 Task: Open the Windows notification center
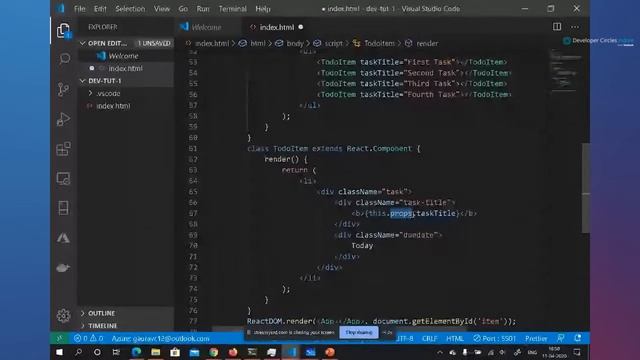pyautogui.click(x=577, y=352)
